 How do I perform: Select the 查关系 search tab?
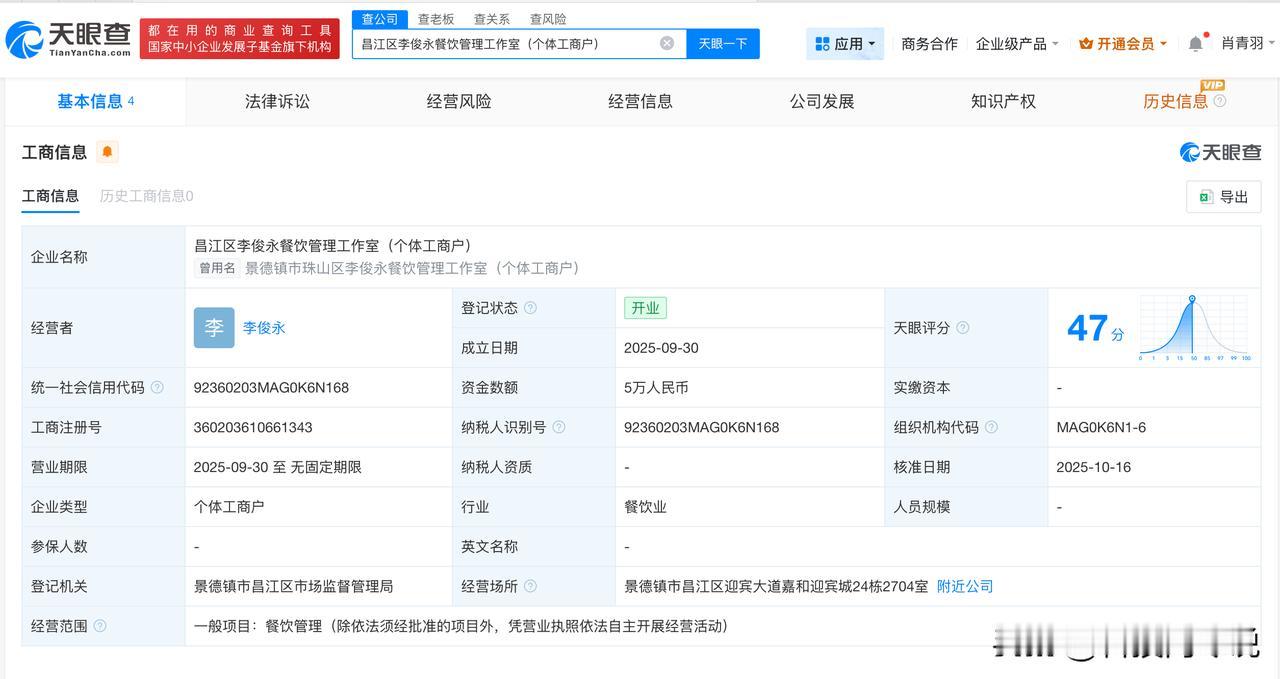coord(492,19)
